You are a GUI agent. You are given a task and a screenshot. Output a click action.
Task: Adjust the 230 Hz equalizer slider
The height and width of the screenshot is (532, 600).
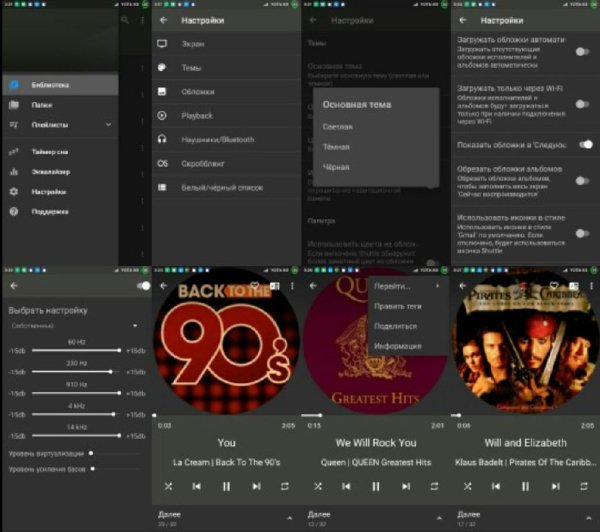coord(77,372)
